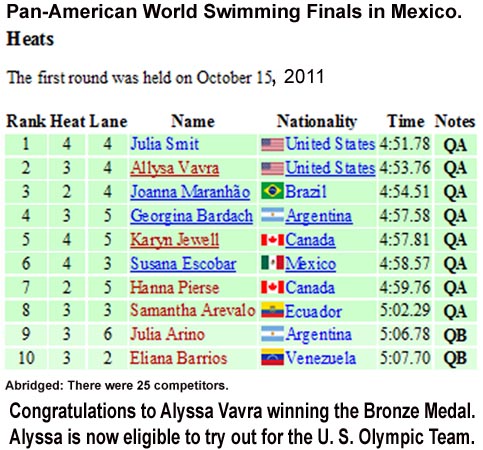The image size is (483, 450).
Task: Click the Rank column header
Action: tap(26, 121)
